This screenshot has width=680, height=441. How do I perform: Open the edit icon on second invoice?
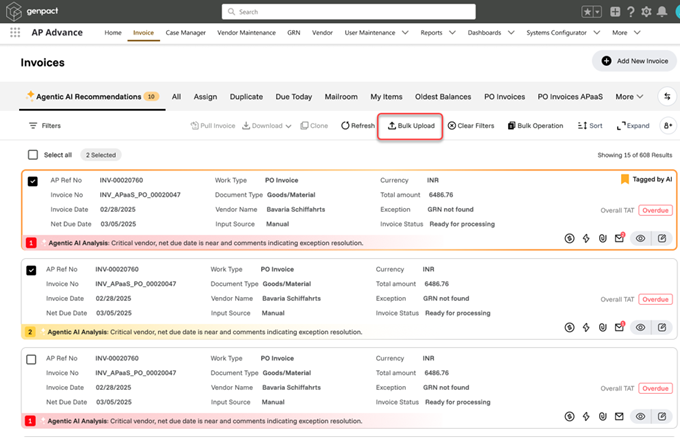pyautogui.click(x=662, y=327)
